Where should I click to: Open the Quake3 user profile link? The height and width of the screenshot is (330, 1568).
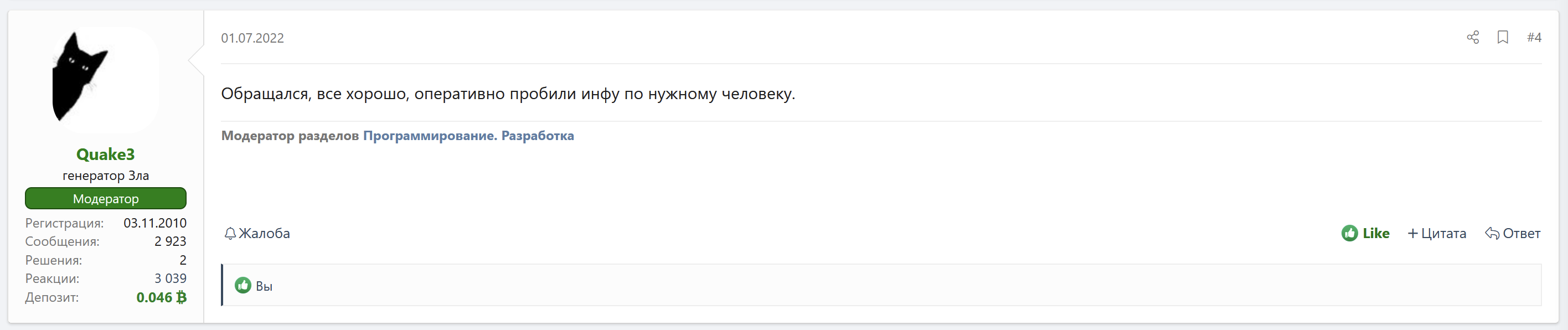tap(105, 154)
